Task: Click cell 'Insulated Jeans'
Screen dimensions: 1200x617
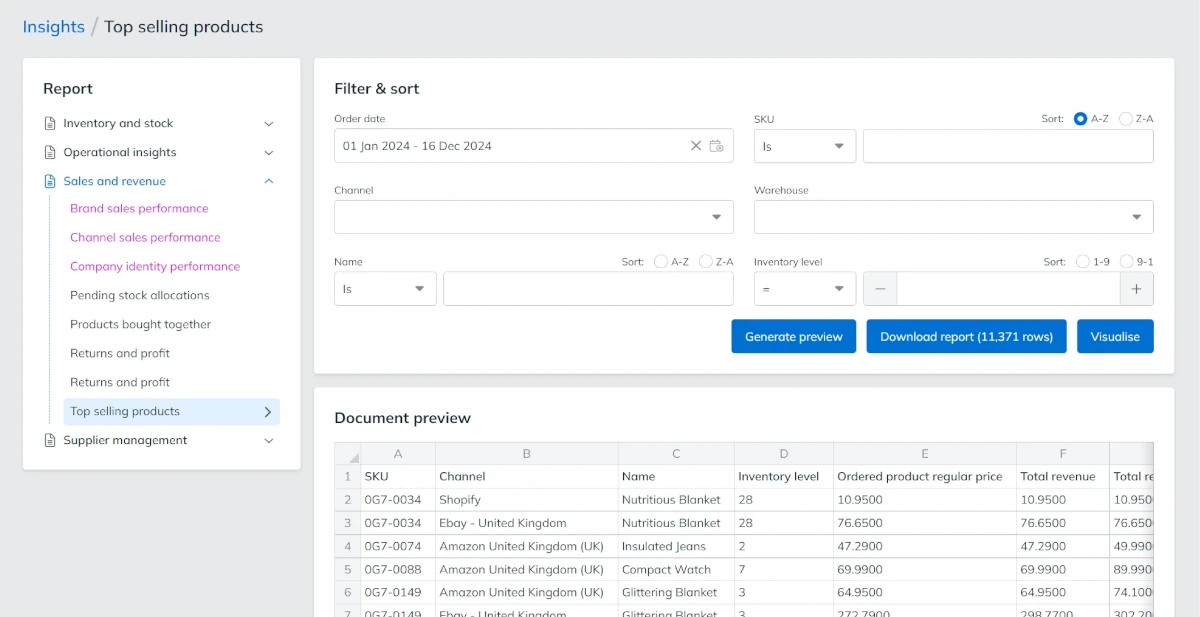Action: pos(676,546)
